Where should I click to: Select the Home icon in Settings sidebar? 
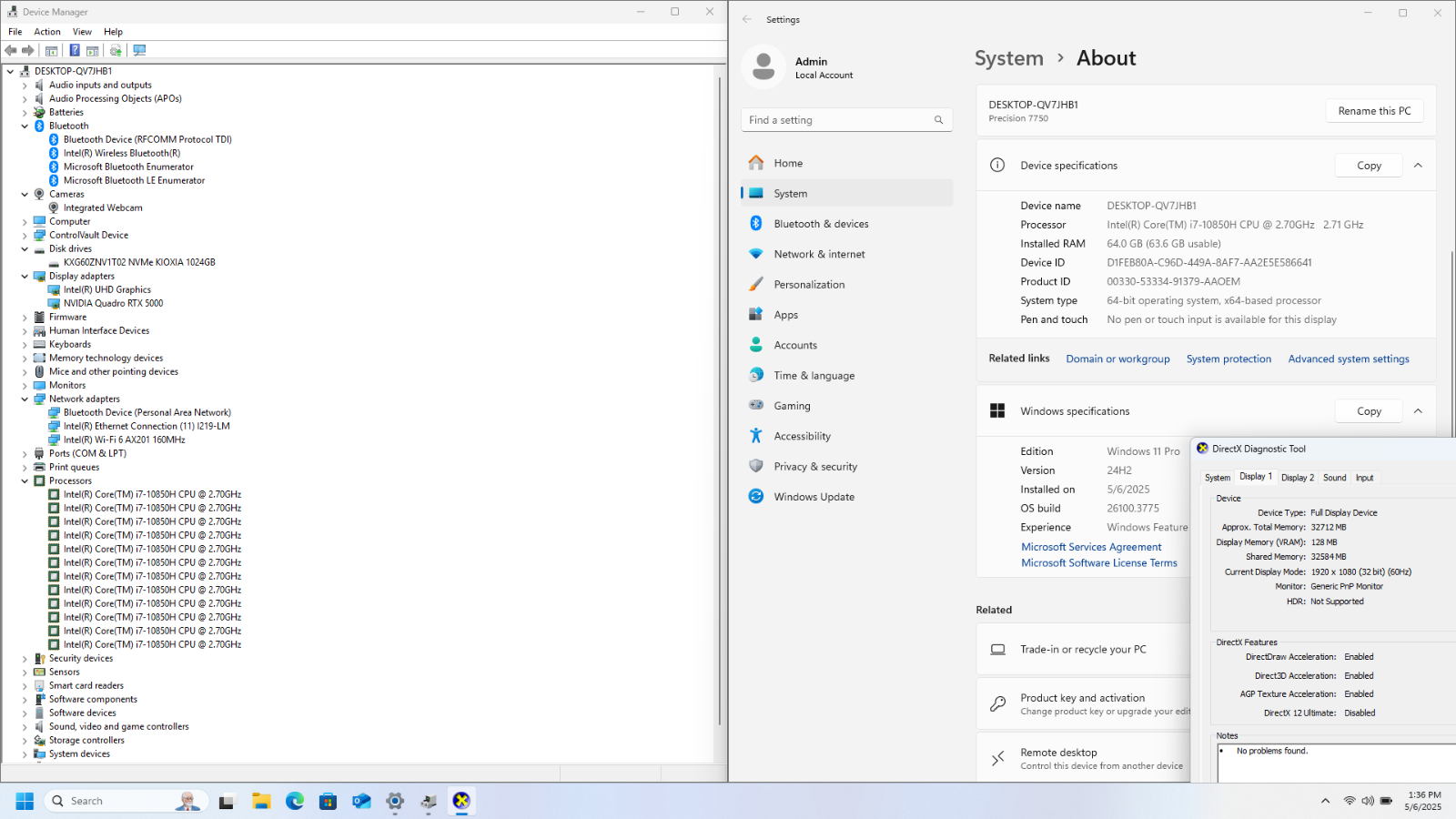tap(756, 163)
